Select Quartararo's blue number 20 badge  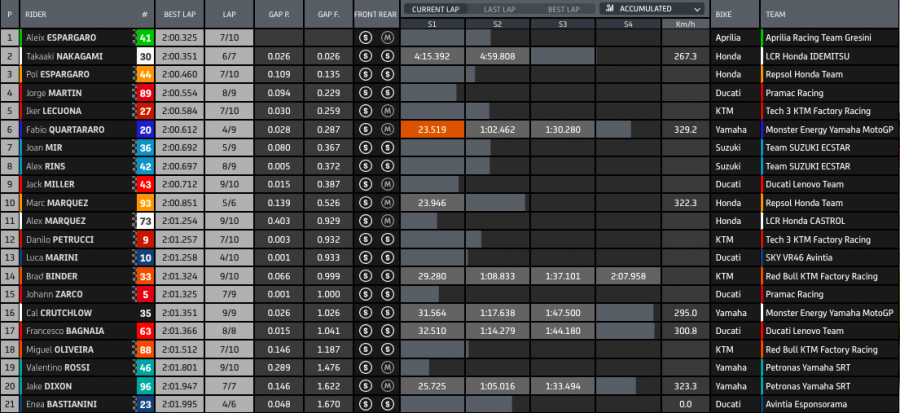(x=145, y=130)
